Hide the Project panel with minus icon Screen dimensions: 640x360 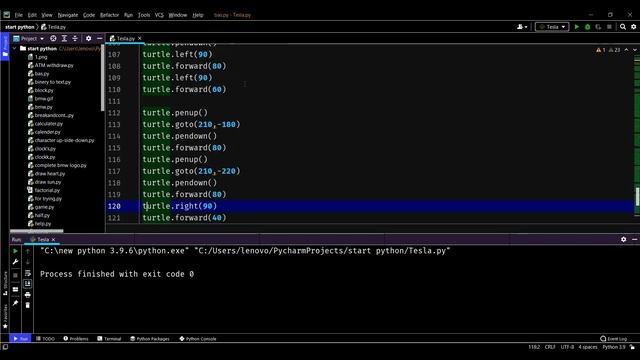coord(99,38)
